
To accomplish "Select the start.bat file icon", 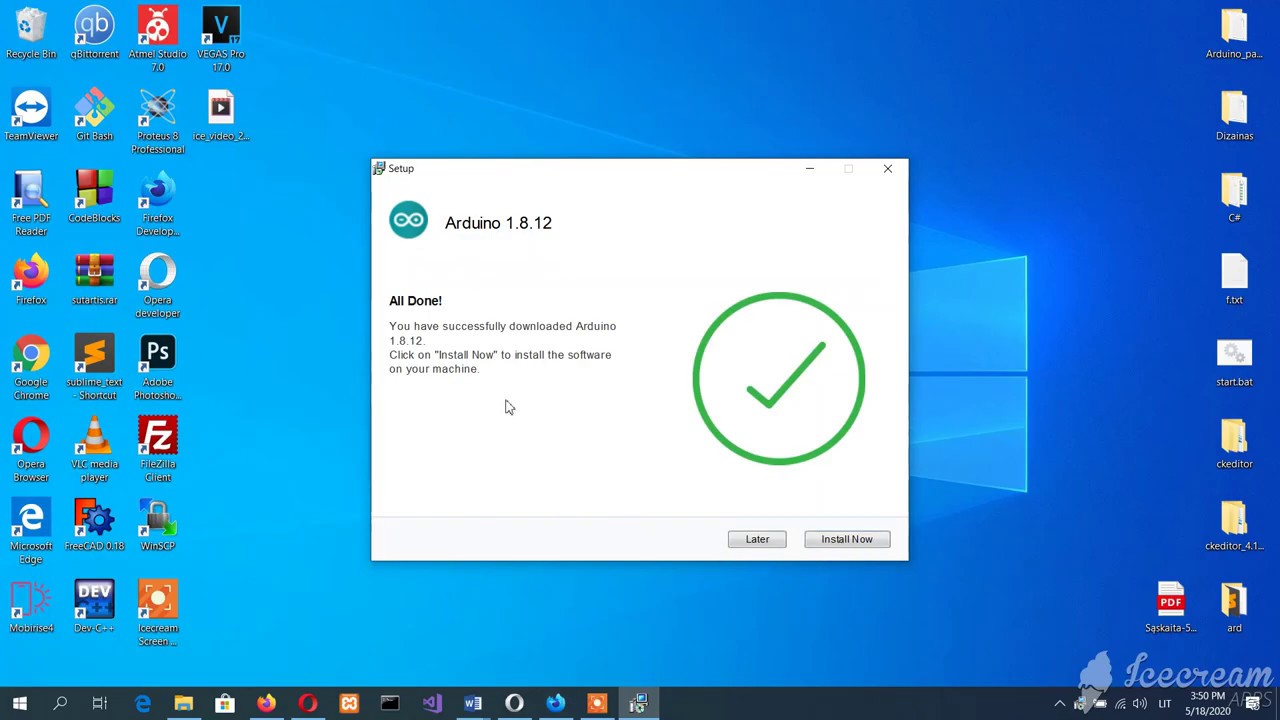I will click(x=1234, y=361).
